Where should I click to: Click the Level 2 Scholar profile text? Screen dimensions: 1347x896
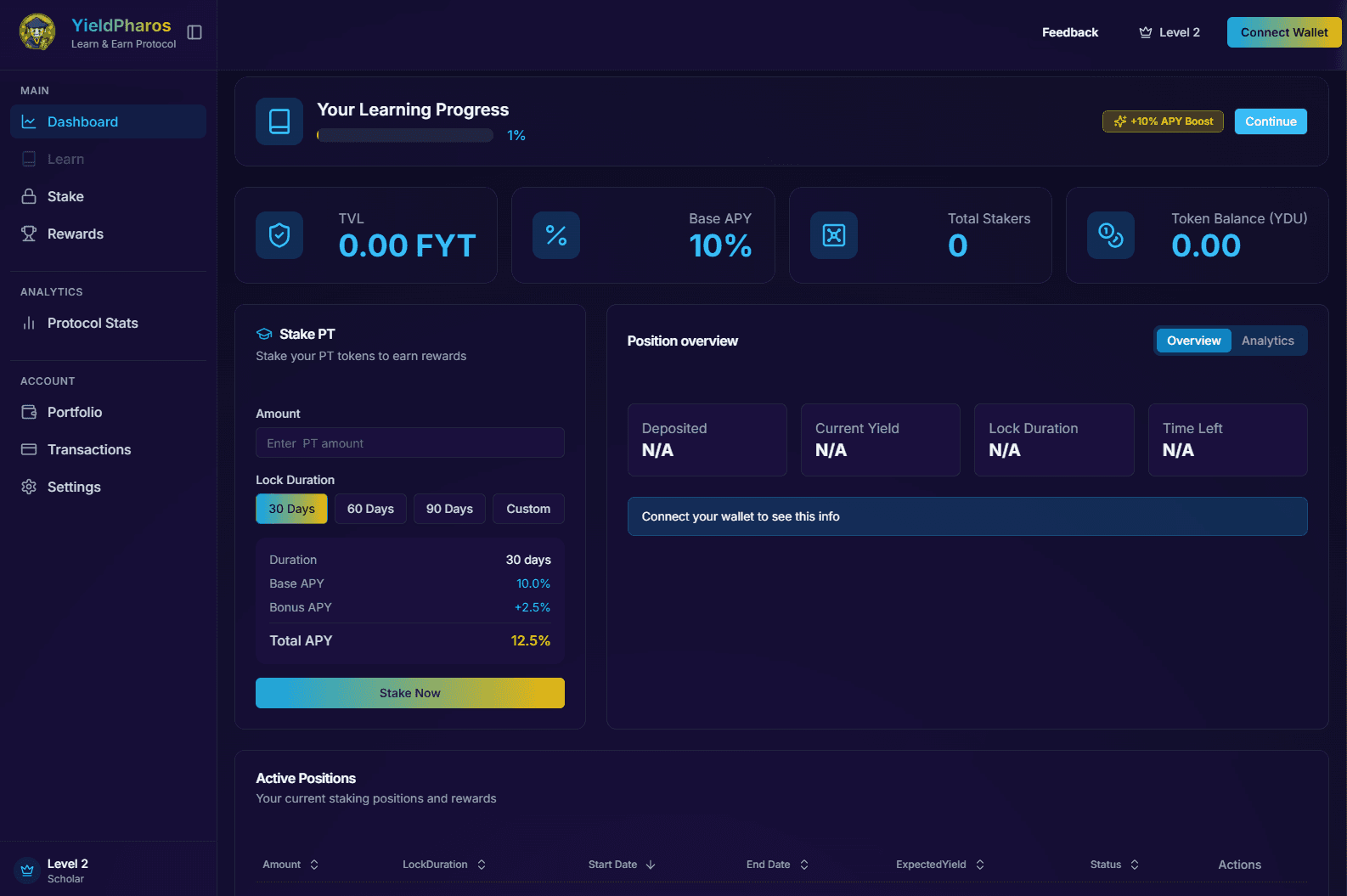pyautogui.click(x=68, y=871)
